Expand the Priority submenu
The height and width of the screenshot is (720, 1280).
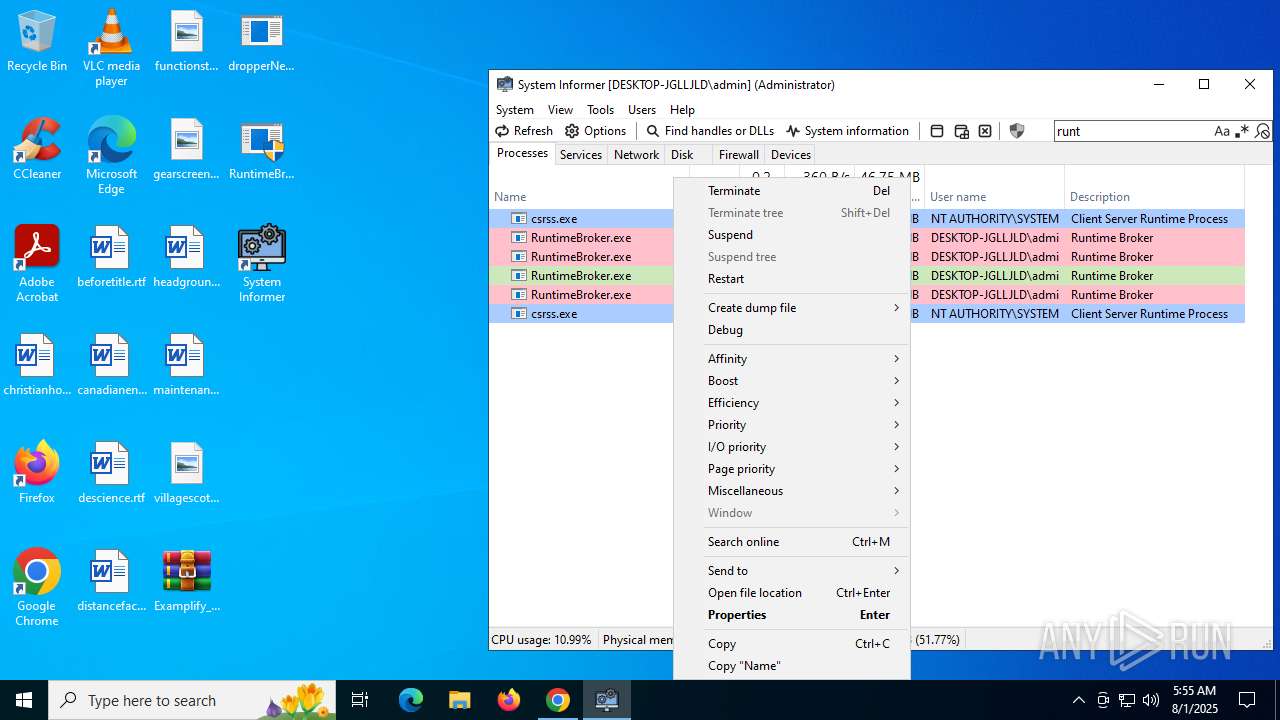click(792, 425)
